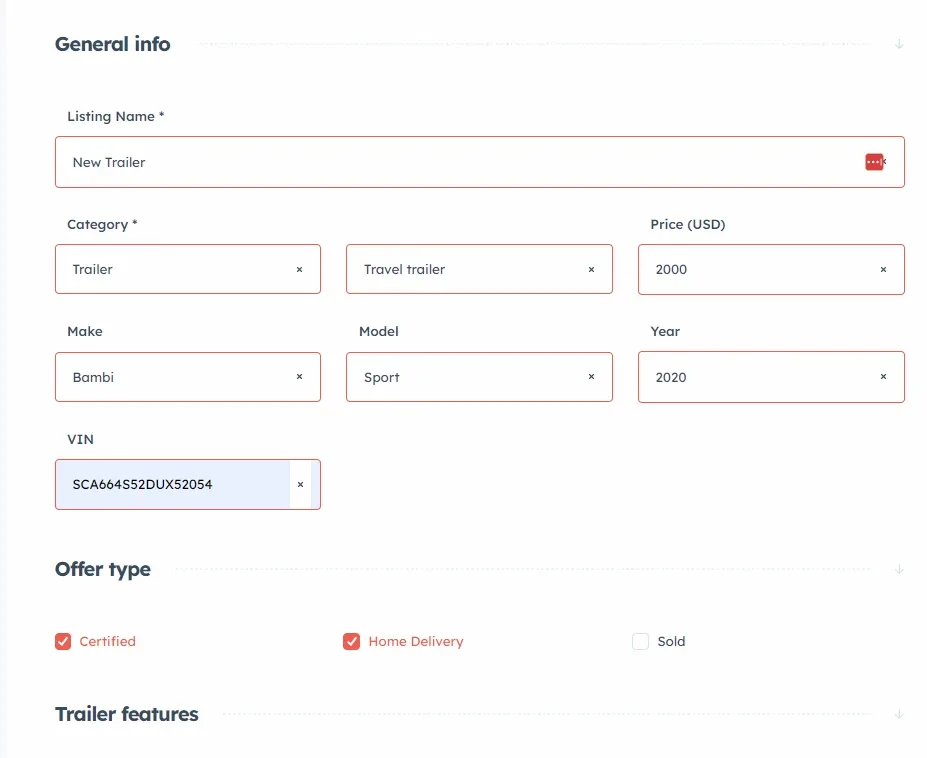Expand the Trailer features section arrow

click(899, 714)
